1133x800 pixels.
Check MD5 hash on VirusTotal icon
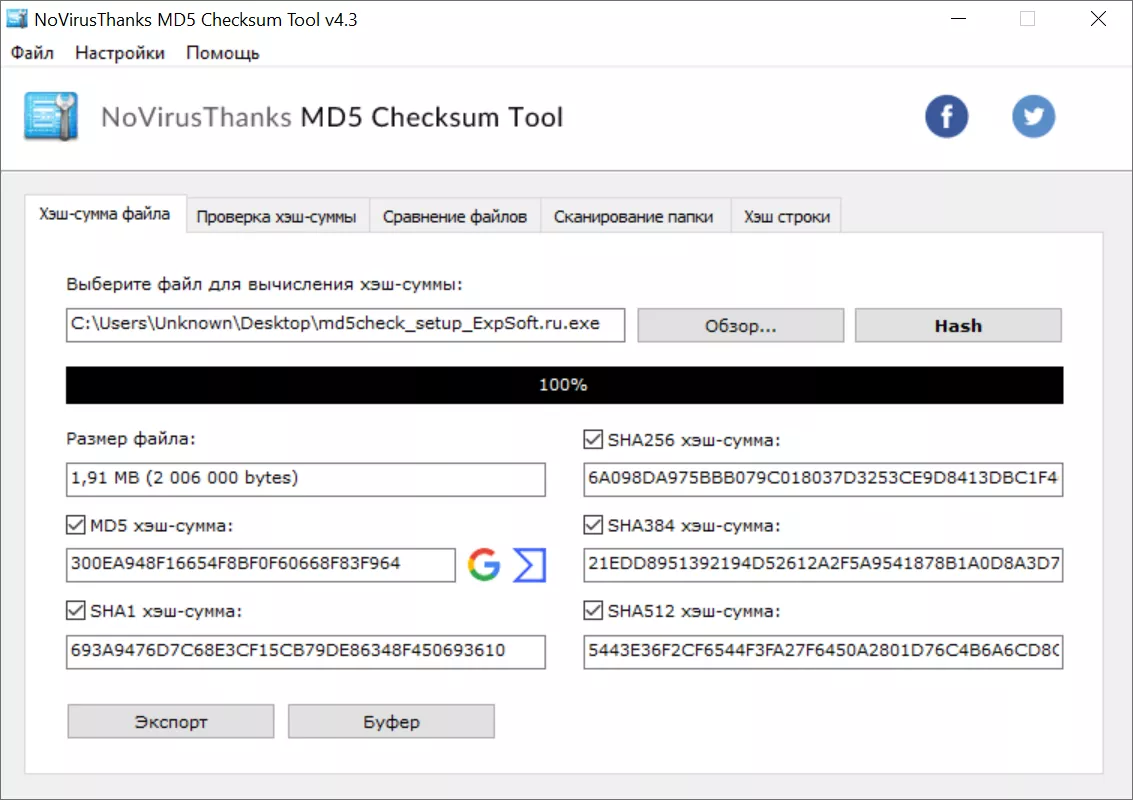coord(530,564)
